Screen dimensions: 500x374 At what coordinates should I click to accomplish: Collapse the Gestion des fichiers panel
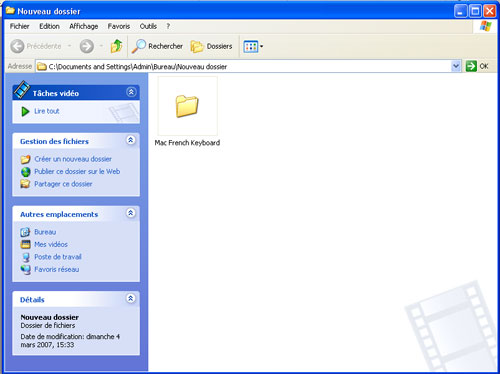pos(131,140)
